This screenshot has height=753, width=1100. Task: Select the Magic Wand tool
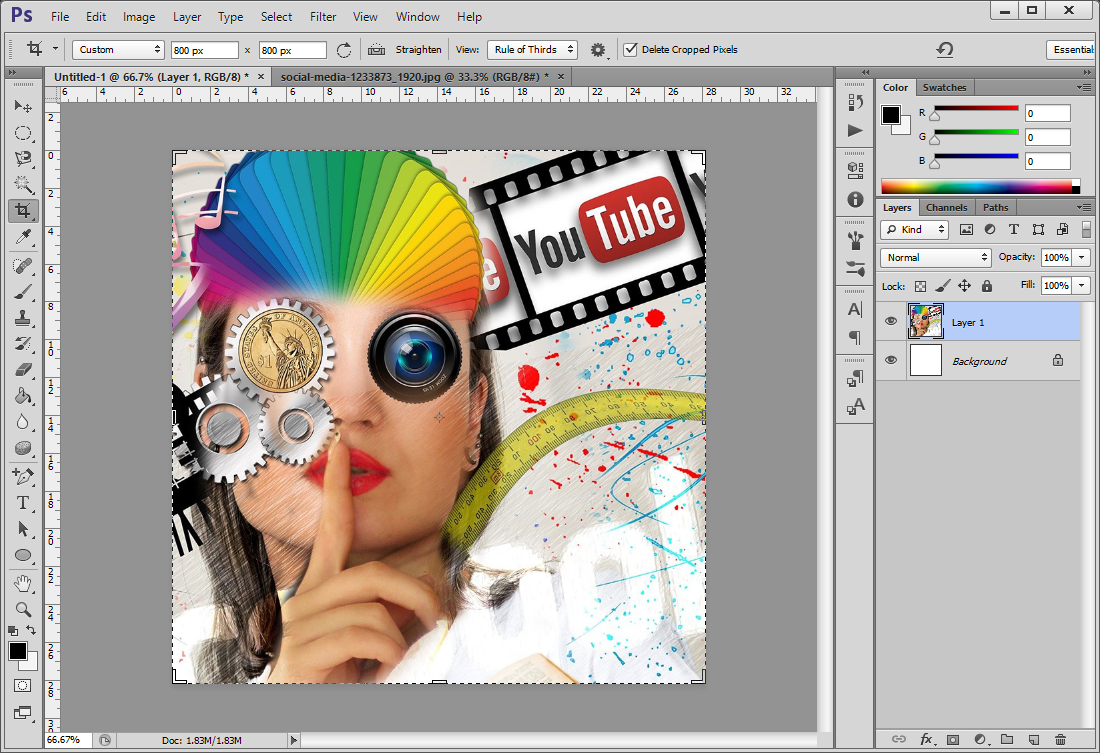(x=23, y=184)
